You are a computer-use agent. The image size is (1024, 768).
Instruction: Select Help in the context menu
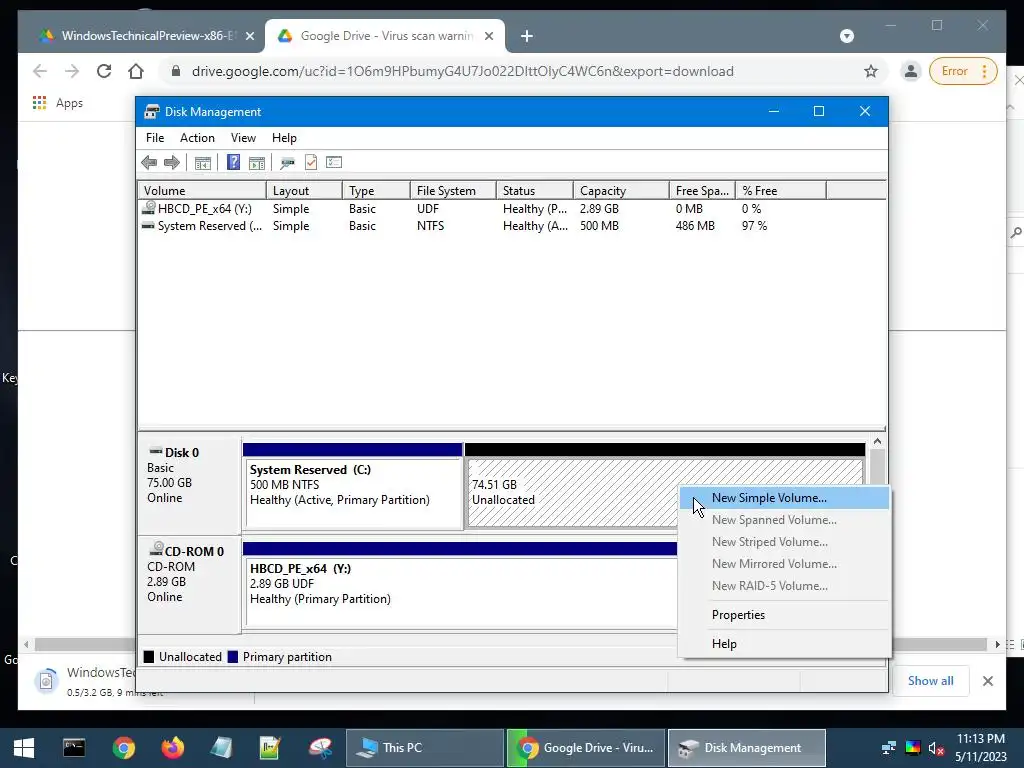(x=784, y=643)
